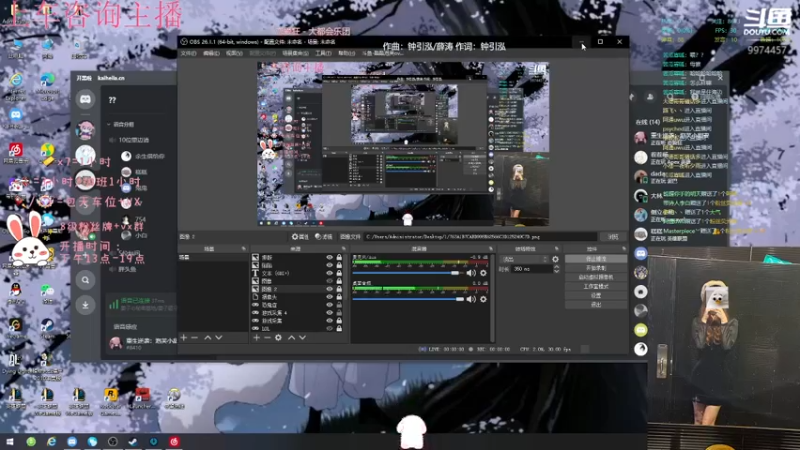Pop out the Scene Transitions dock panel

557,248
